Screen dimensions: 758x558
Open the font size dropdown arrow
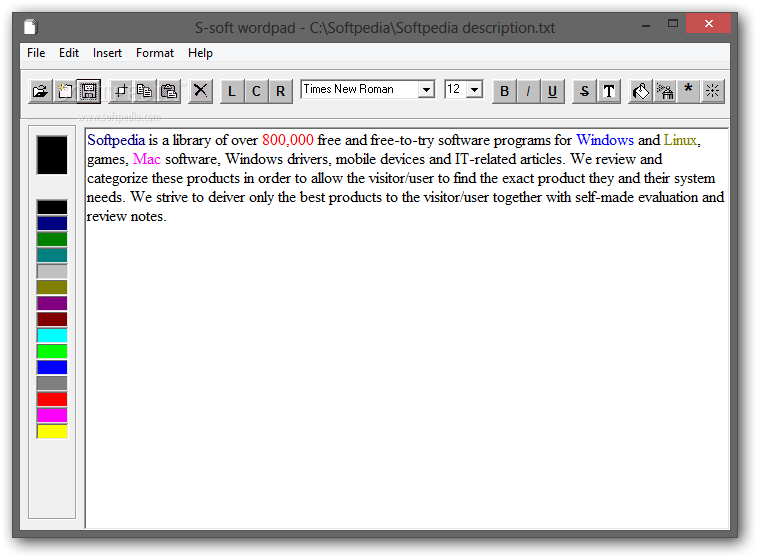pyautogui.click(x=475, y=89)
